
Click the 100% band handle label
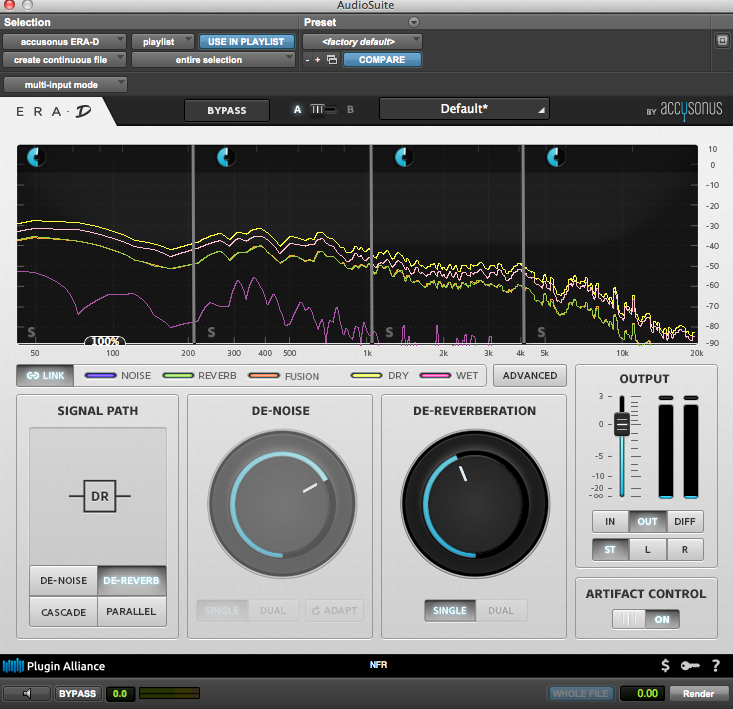pos(105,341)
